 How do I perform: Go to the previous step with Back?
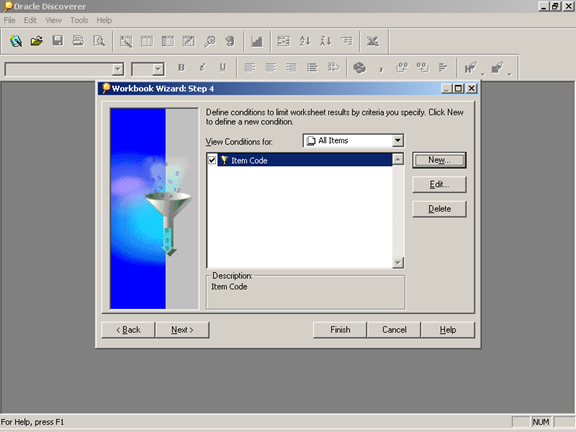[128, 330]
